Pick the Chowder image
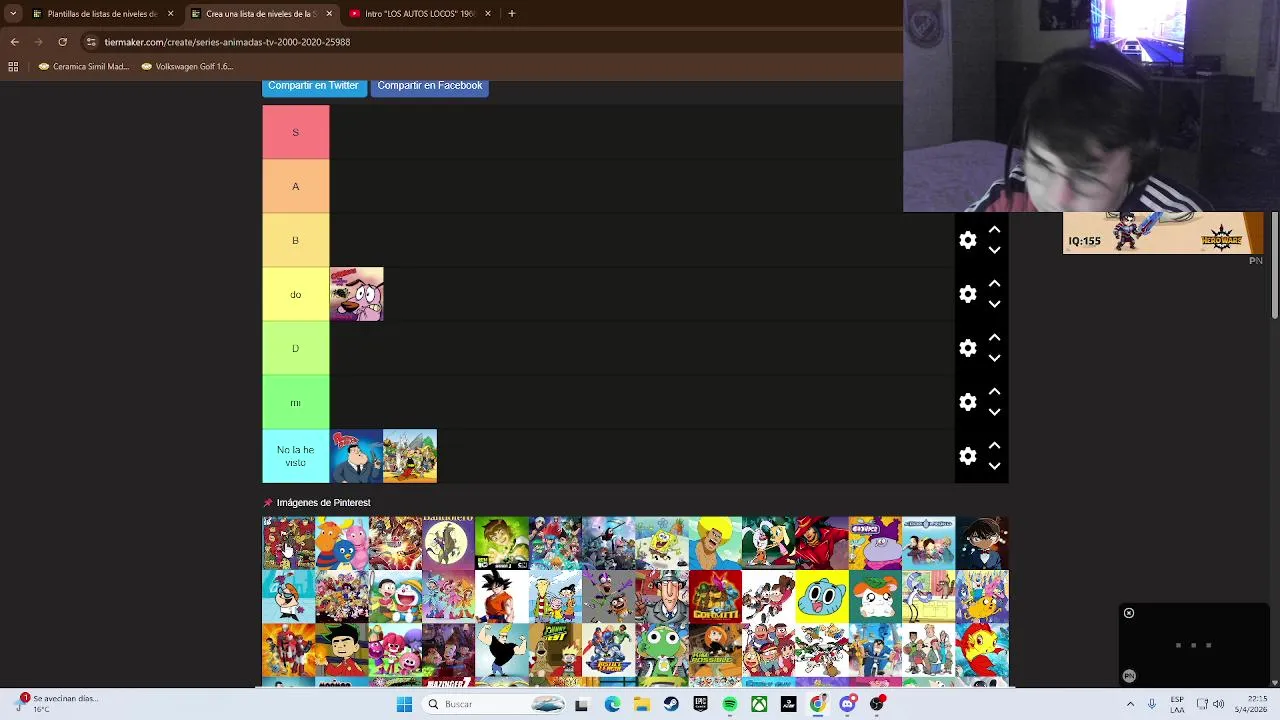The image size is (1280, 720). [x=875, y=543]
